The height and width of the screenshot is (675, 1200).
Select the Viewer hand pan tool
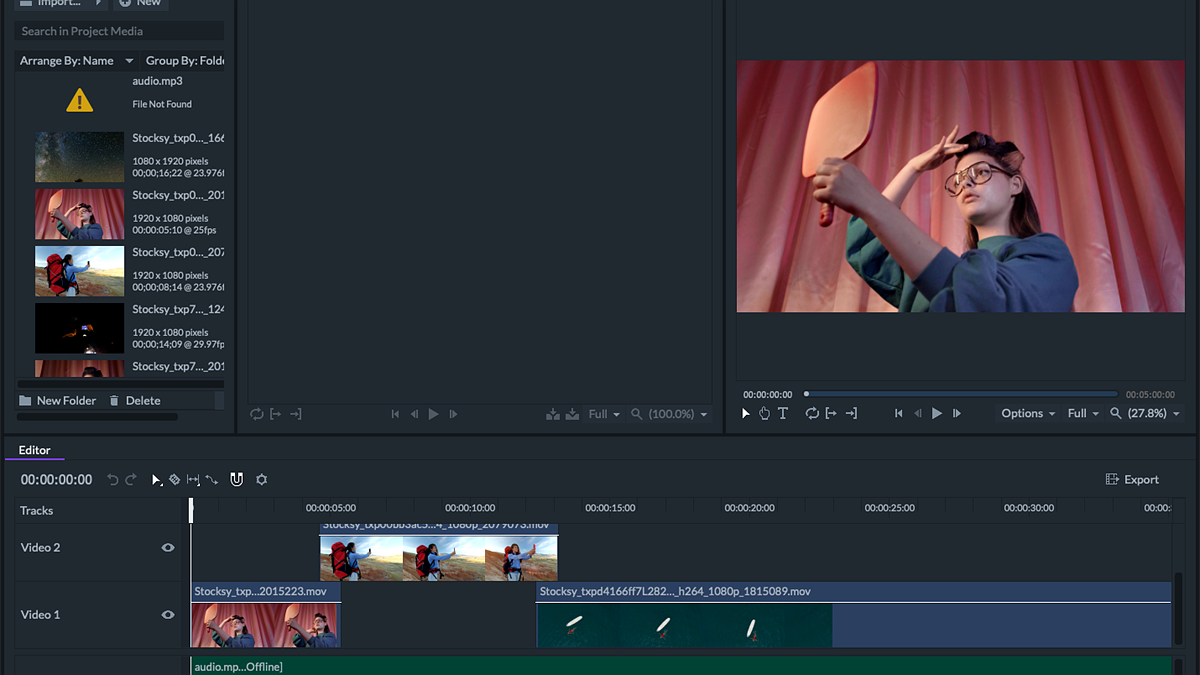(764, 413)
